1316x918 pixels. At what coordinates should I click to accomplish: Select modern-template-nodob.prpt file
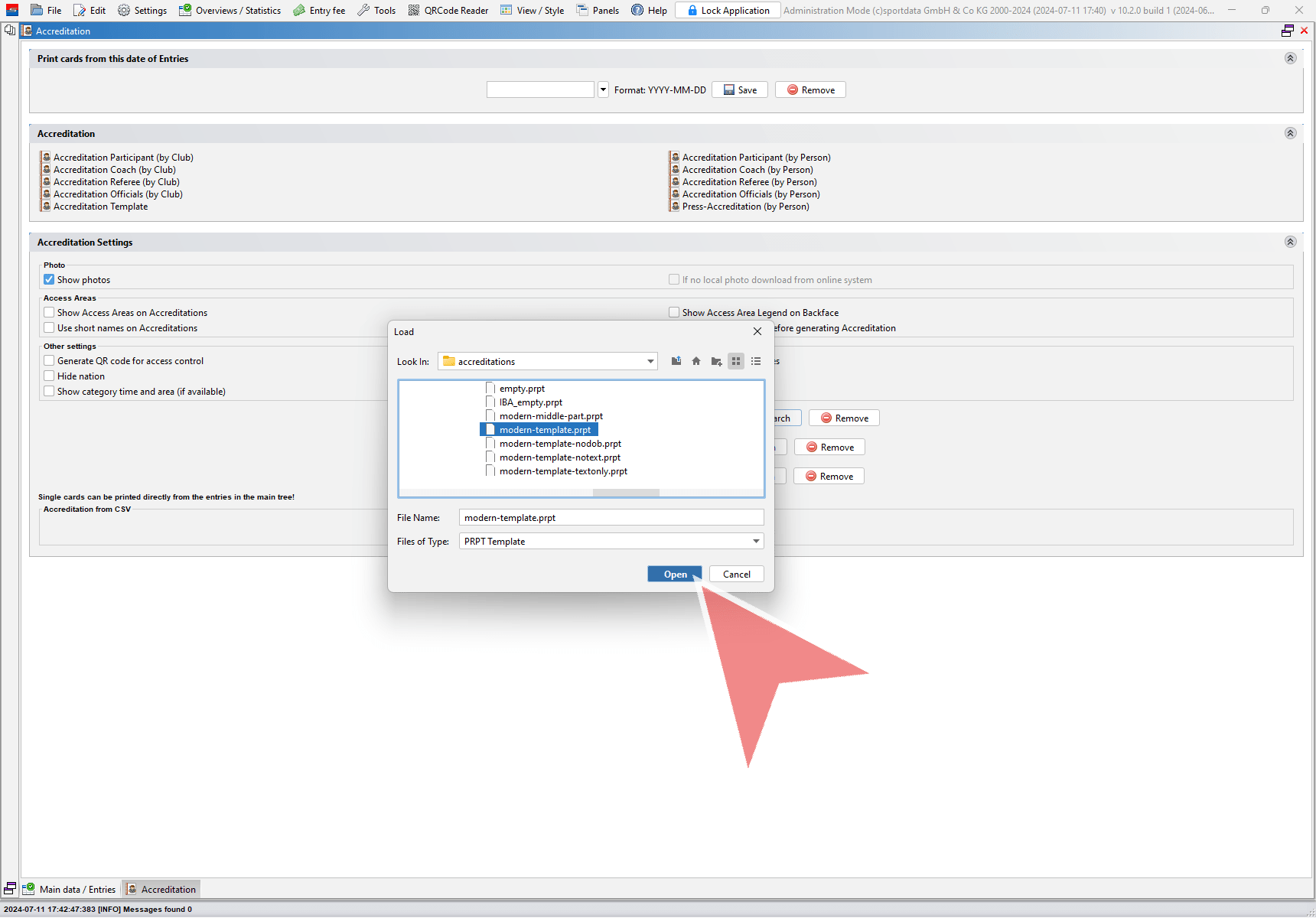click(560, 444)
